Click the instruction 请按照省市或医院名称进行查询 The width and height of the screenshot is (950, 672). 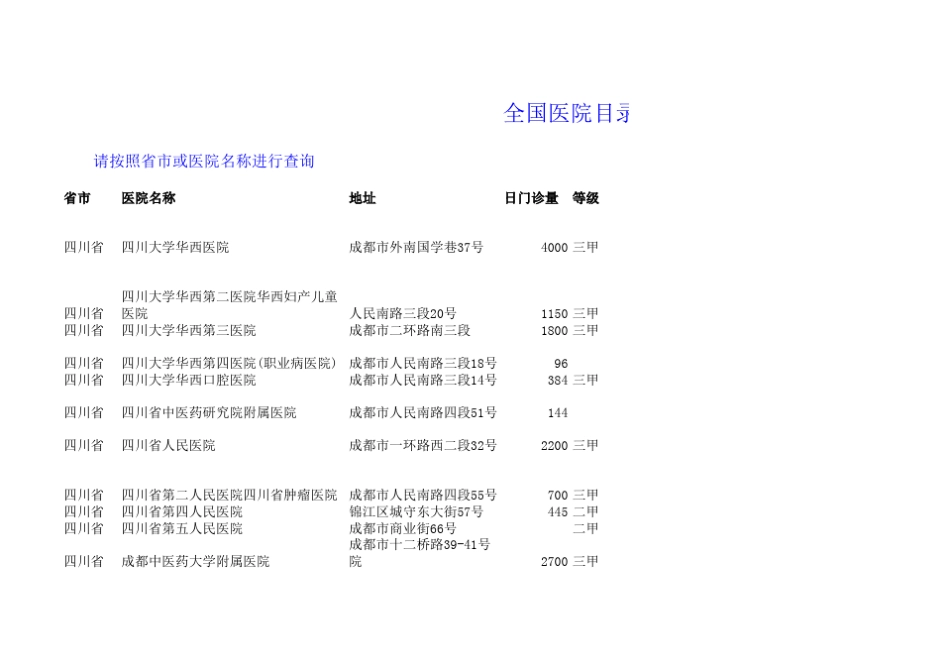204,161
